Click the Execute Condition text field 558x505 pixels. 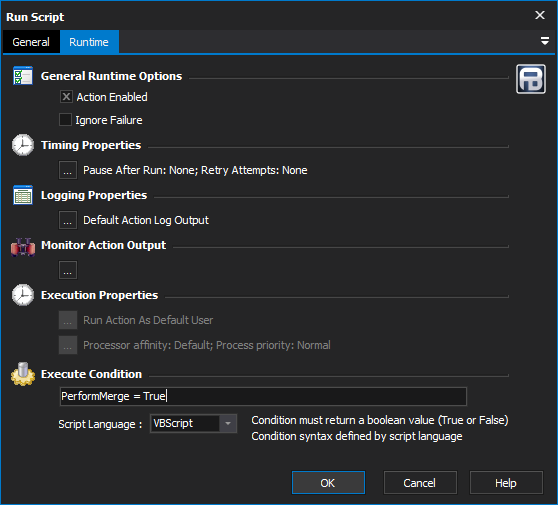tap(263, 396)
